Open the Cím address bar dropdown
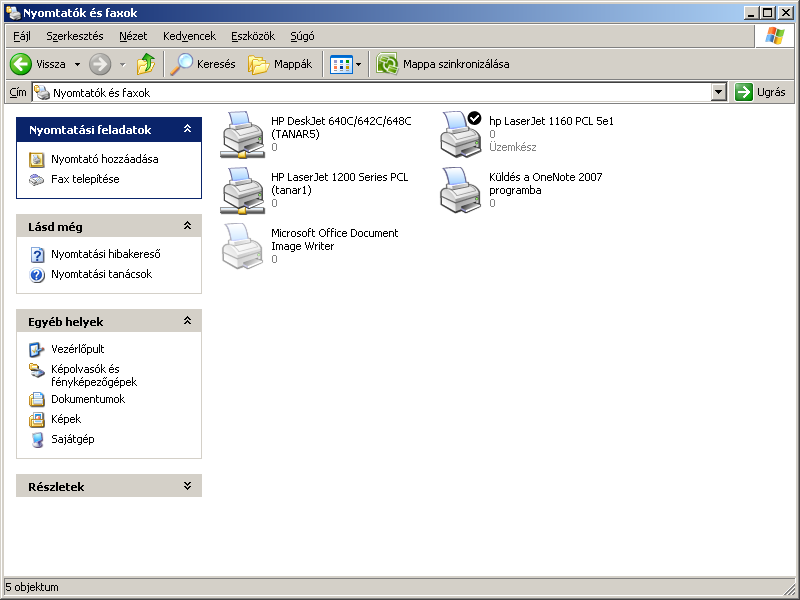The height and width of the screenshot is (600, 800). (x=719, y=92)
